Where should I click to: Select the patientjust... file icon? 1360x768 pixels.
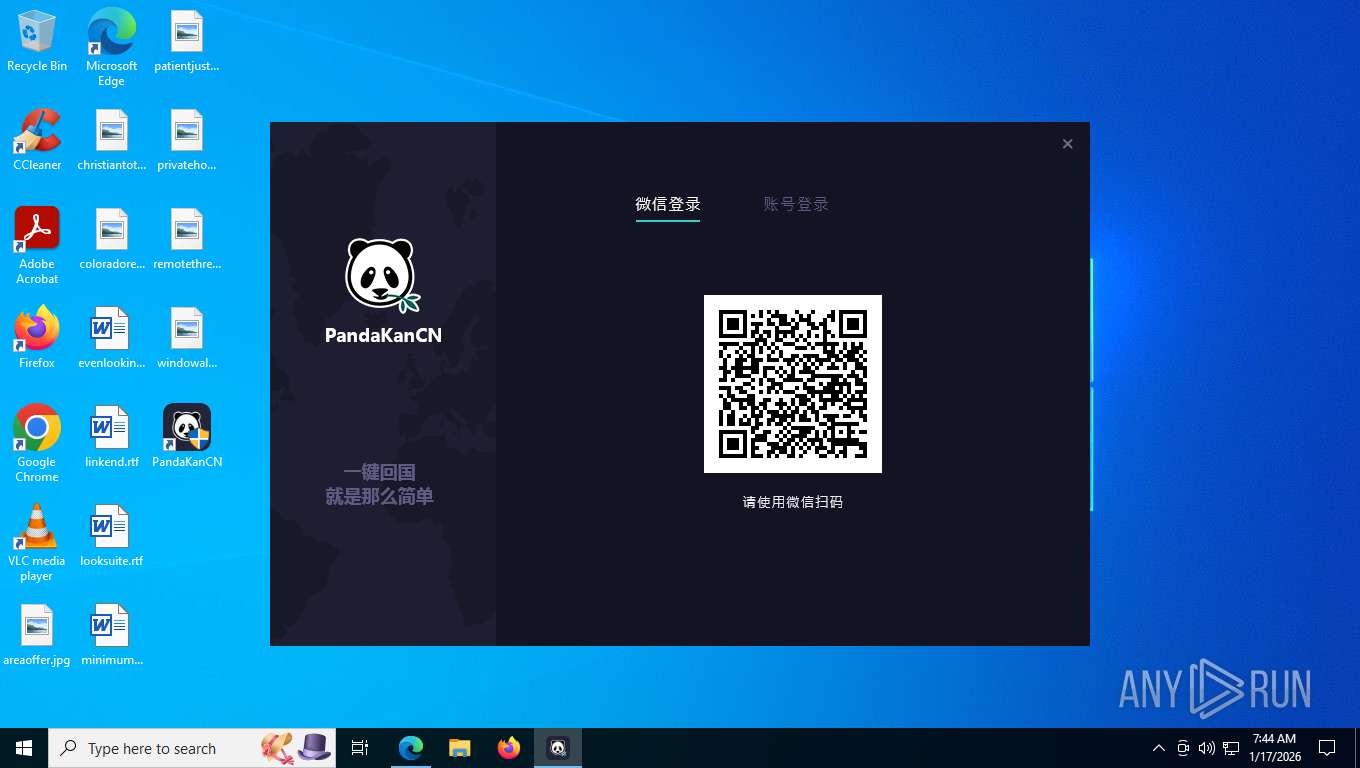pos(187,41)
